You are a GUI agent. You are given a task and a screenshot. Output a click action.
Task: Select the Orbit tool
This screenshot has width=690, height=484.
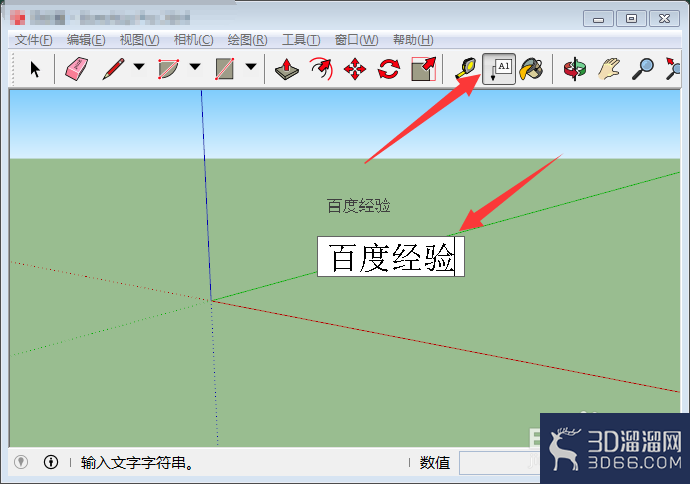point(575,69)
